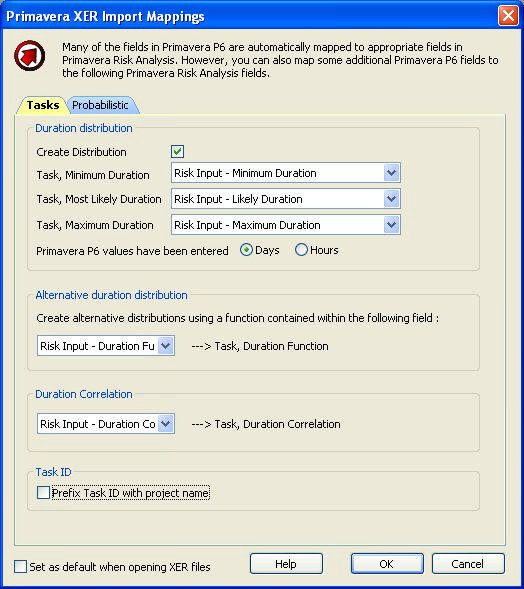Open the Maximum Duration dropdown arrow

[x=391, y=225]
